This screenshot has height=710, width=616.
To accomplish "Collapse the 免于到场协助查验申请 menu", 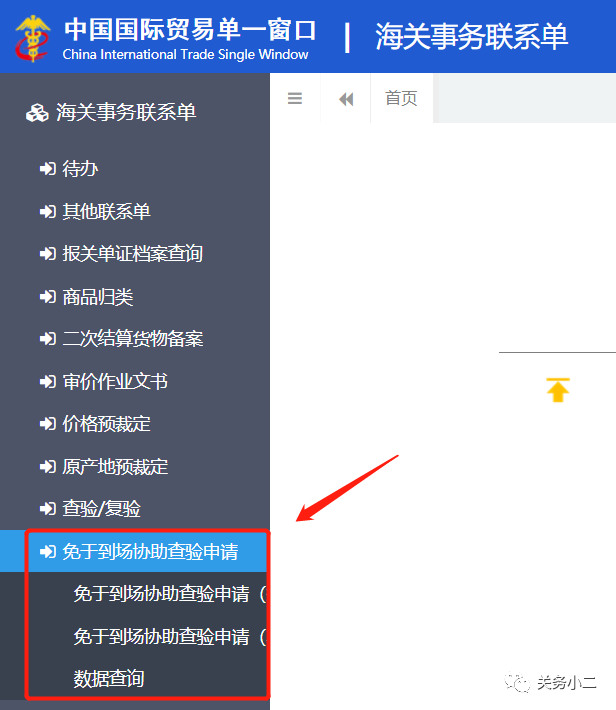I will tap(135, 551).
